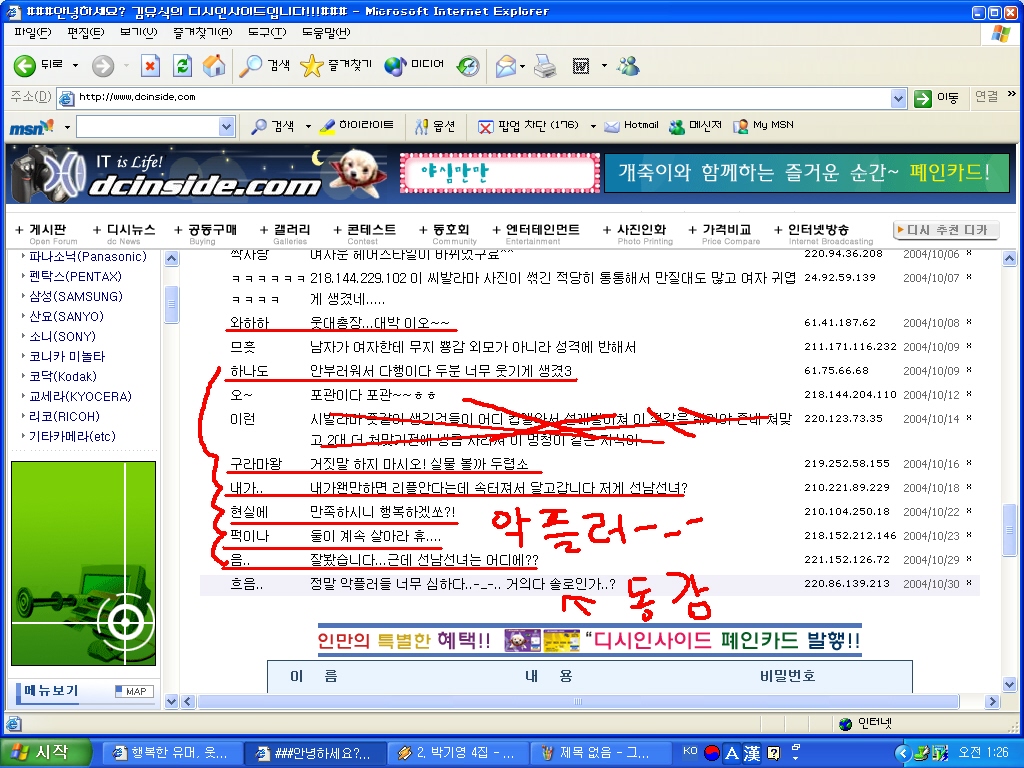Open the 도움말(H) menu
This screenshot has width=1024, height=768.
click(326, 32)
